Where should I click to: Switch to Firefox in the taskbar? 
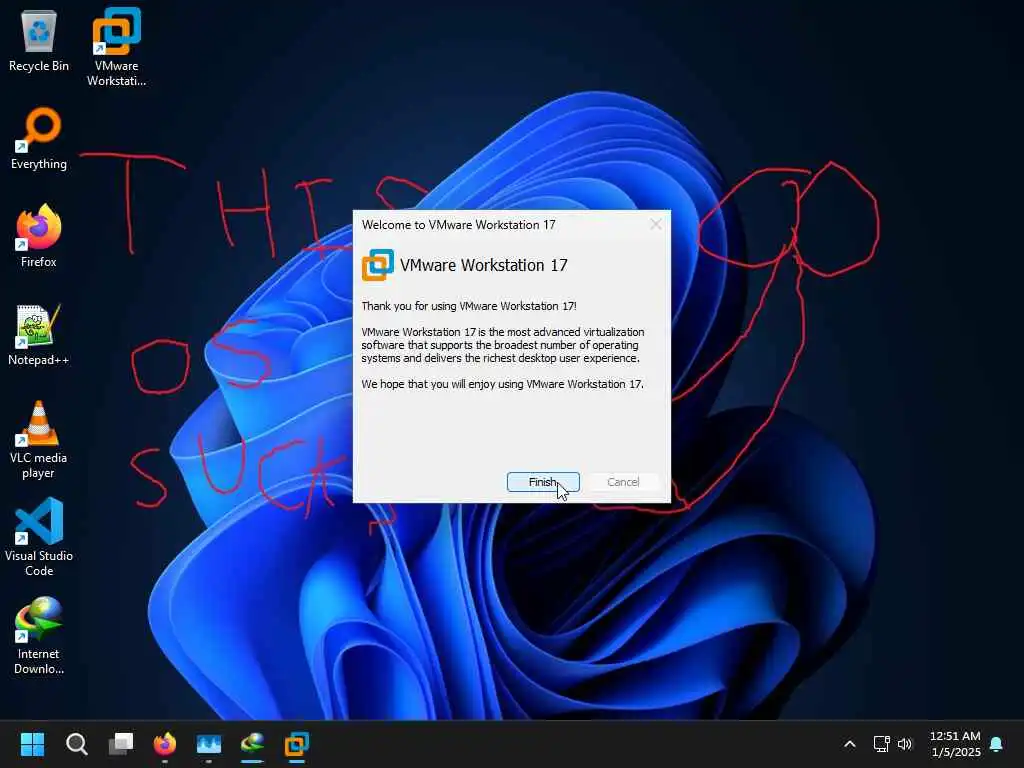pos(165,744)
